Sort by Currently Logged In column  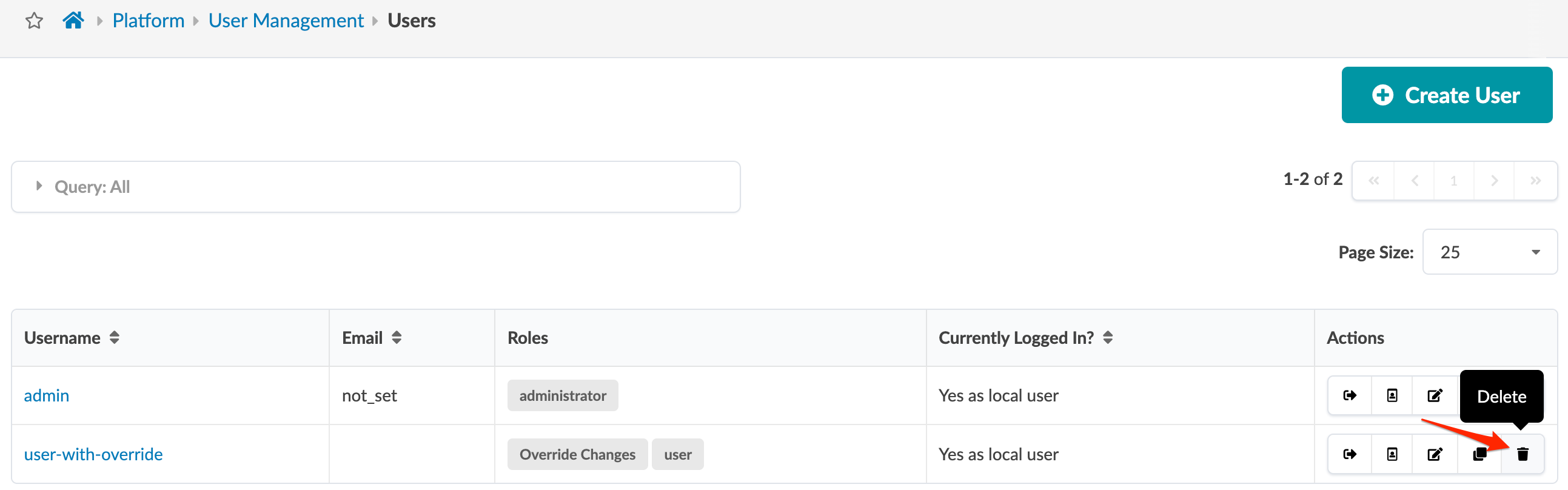(1108, 338)
